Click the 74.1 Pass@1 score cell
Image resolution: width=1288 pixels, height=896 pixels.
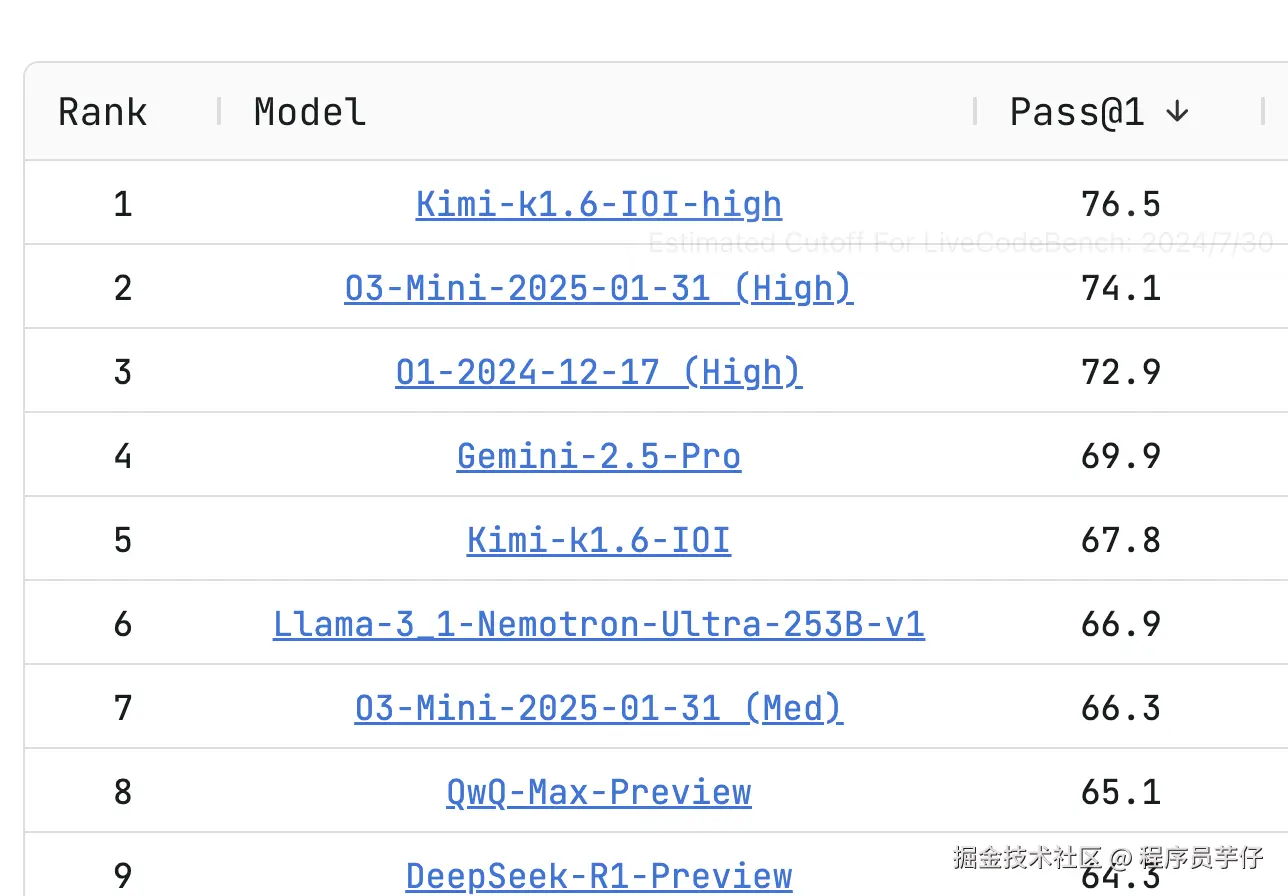click(x=1121, y=288)
